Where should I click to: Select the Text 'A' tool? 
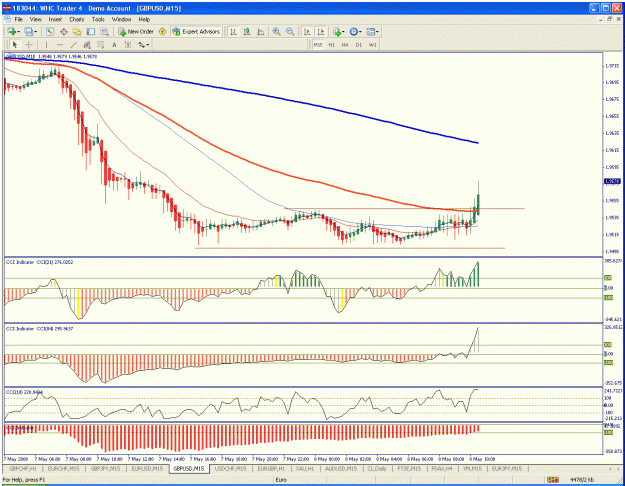pos(114,45)
